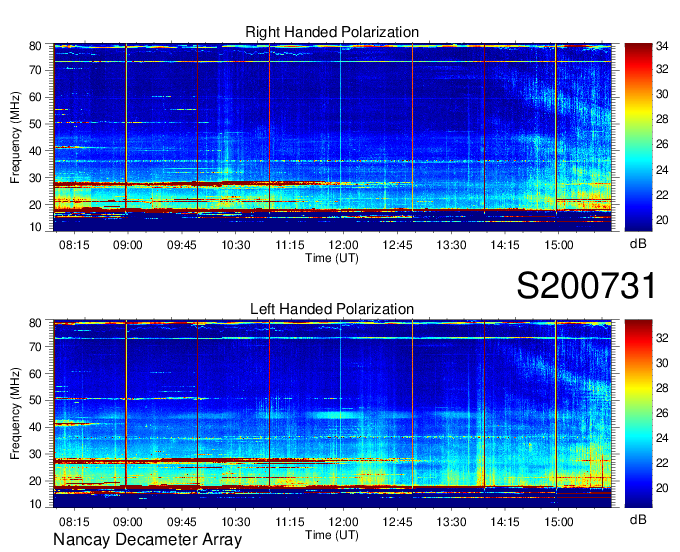
Task: Click the 13:30 time tick under Right Handed plot
Action: (451, 245)
